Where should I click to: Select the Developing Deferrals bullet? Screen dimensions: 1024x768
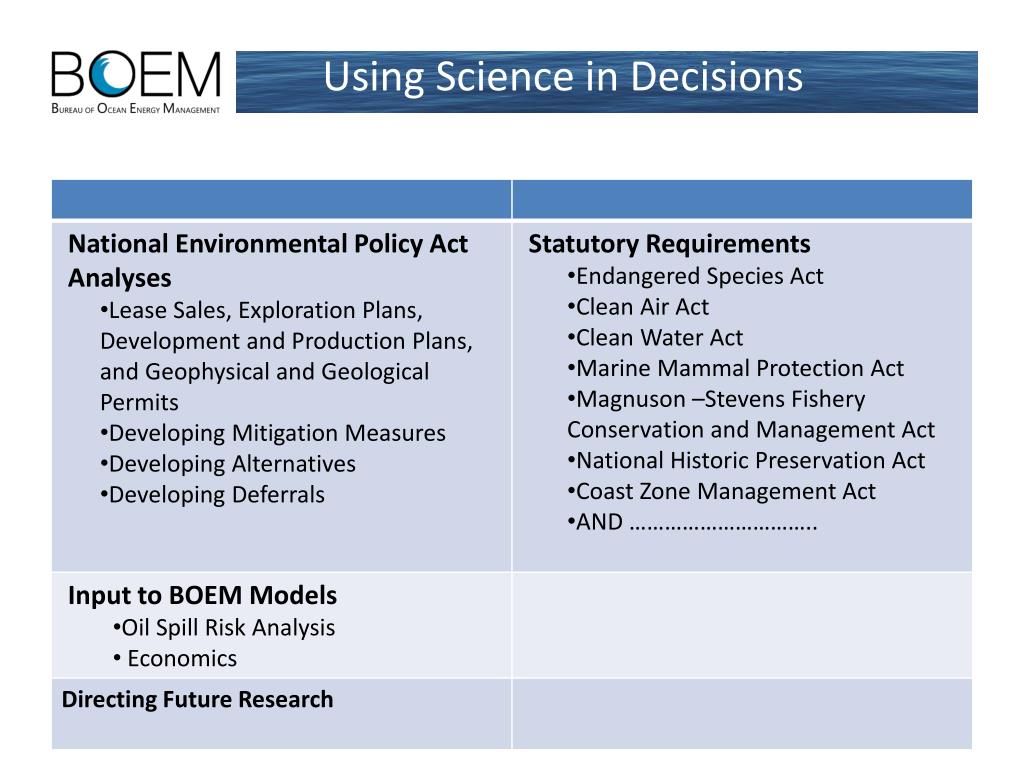(x=212, y=494)
